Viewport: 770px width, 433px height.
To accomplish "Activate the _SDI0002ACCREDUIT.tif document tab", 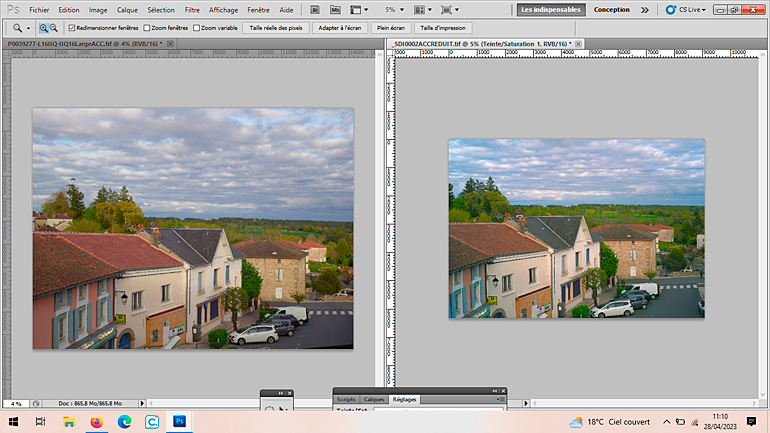I will coord(482,44).
